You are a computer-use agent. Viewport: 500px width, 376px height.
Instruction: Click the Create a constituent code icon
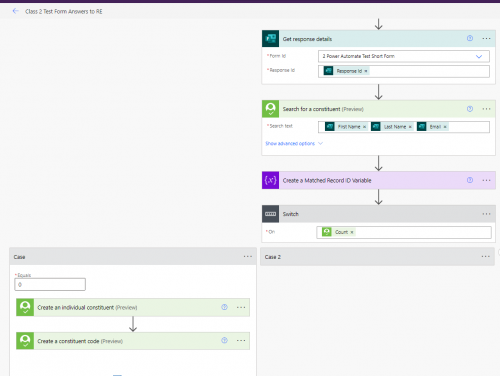[x=25, y=341]
